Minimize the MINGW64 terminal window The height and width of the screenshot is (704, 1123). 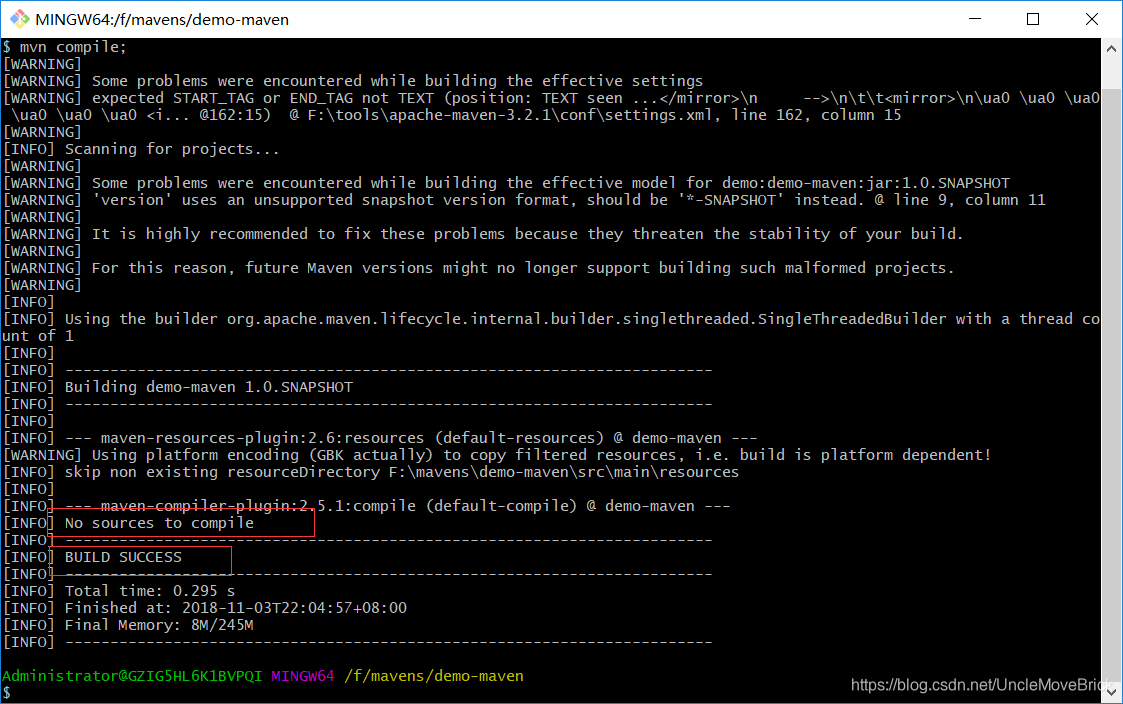[975, 19]
